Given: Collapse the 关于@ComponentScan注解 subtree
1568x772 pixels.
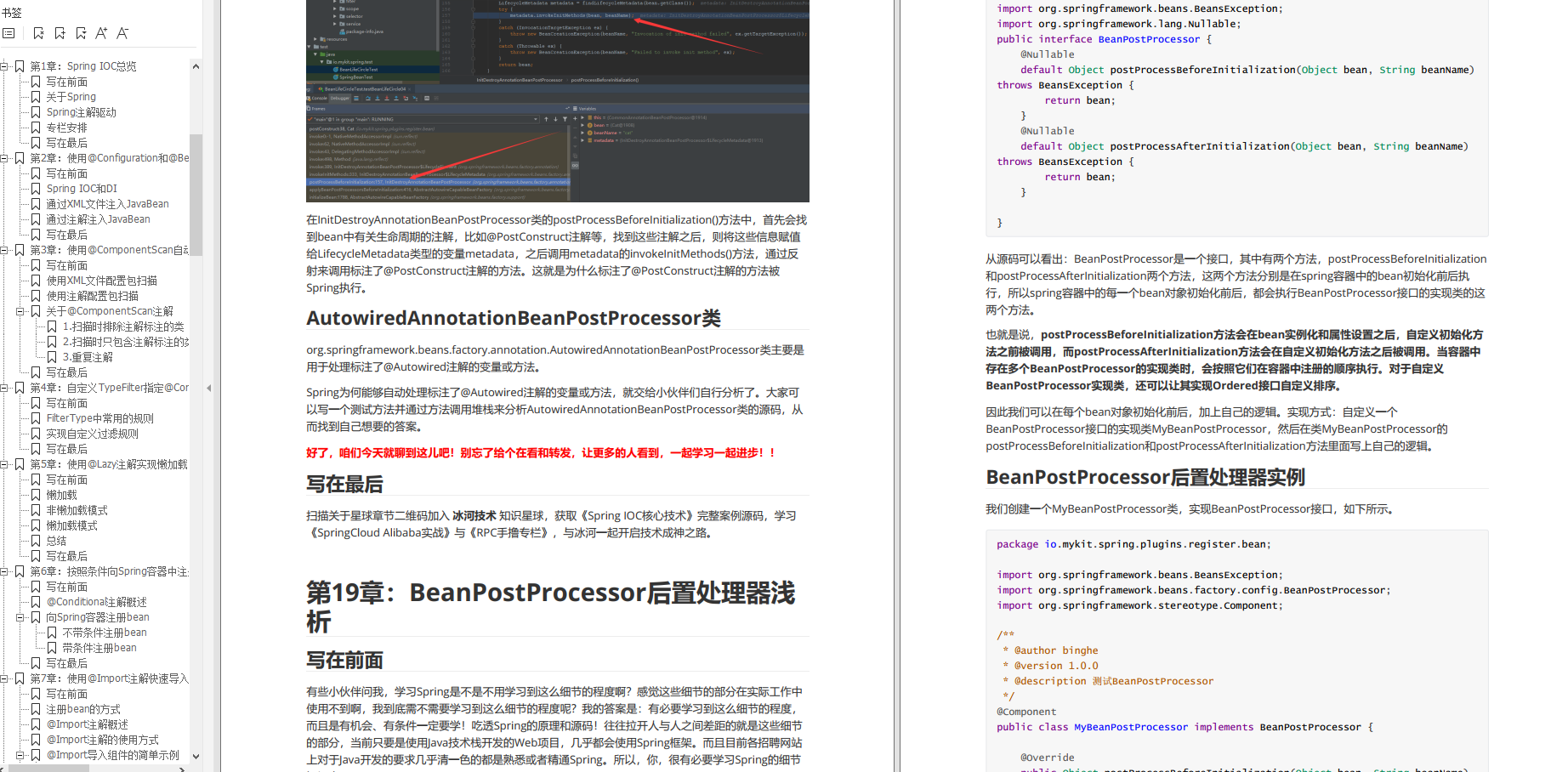Looking at the screenshot, I should click(20, 311).
